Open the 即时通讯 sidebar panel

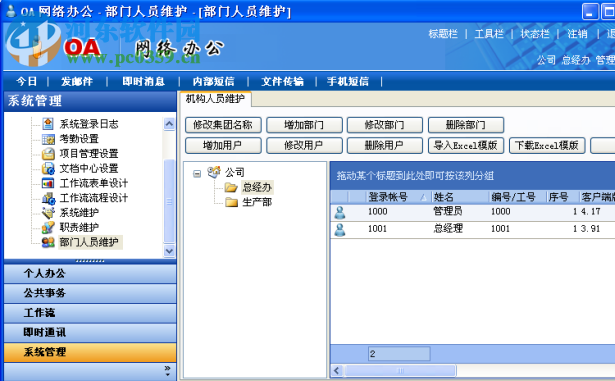[90, 333]
